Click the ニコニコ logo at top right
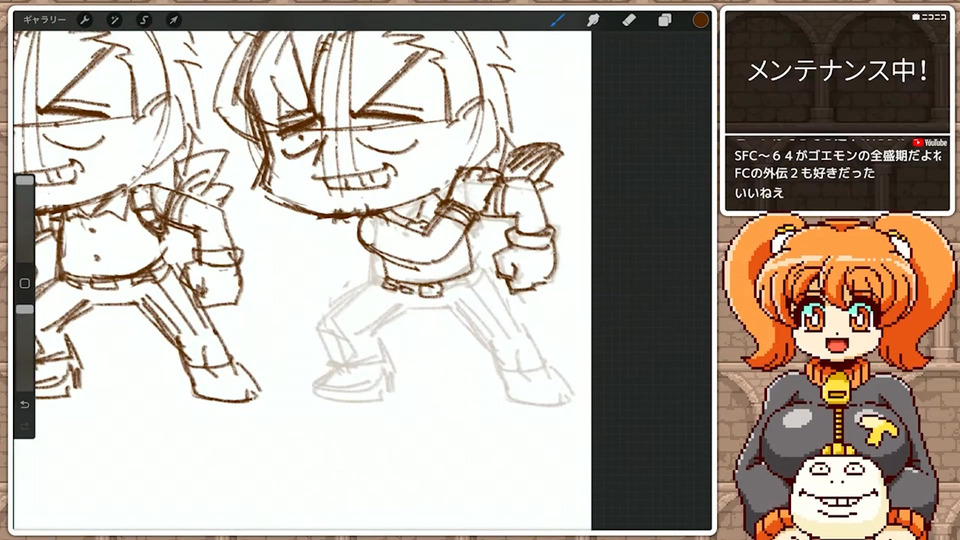960x540 pixels. (929, 17)
